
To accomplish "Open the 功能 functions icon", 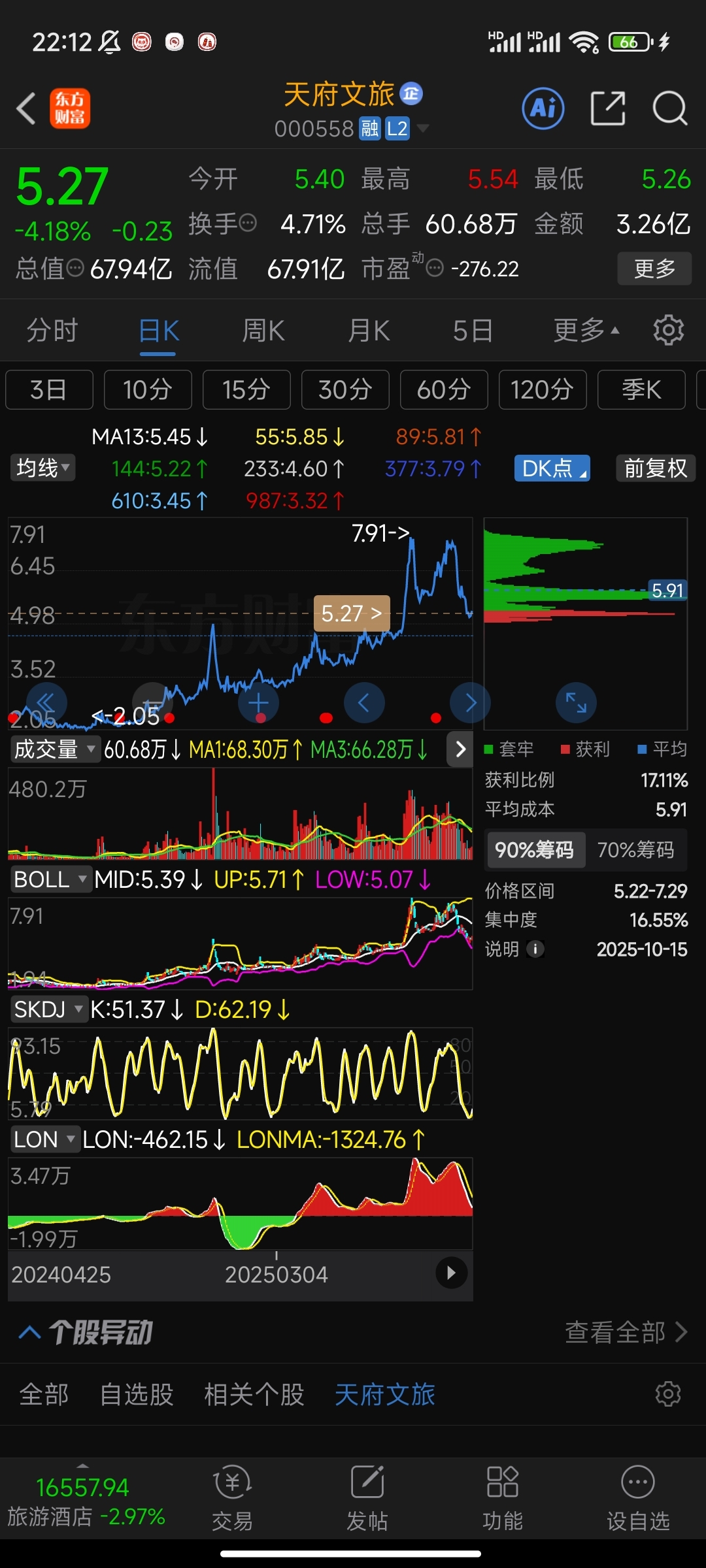I will (x=503, y=1499).
